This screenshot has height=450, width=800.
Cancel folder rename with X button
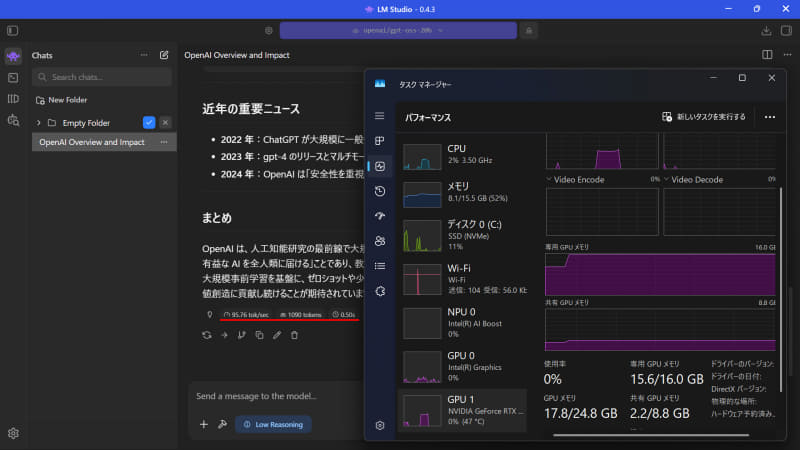click(165, 123)
